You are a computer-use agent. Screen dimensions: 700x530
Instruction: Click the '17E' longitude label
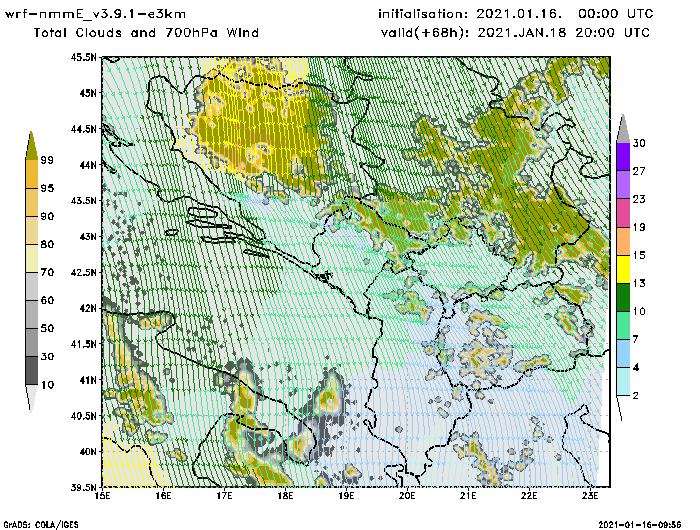click(224, 496)
